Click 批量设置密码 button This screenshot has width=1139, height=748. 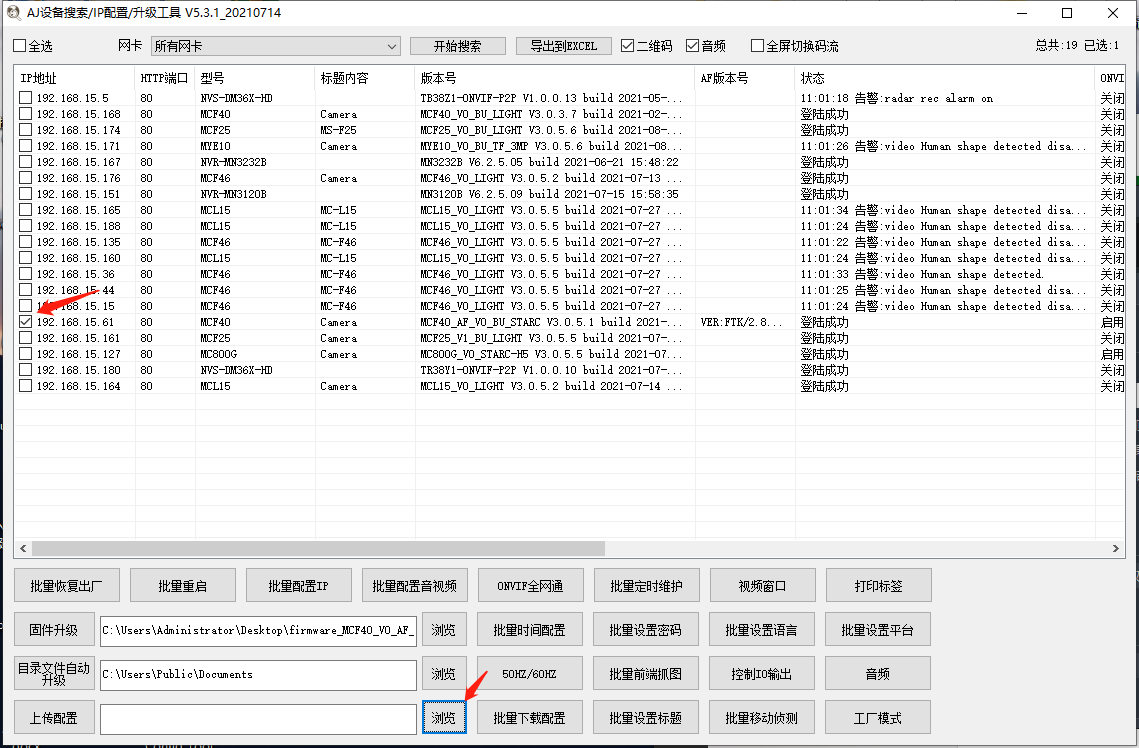click(x=645, y=630)
